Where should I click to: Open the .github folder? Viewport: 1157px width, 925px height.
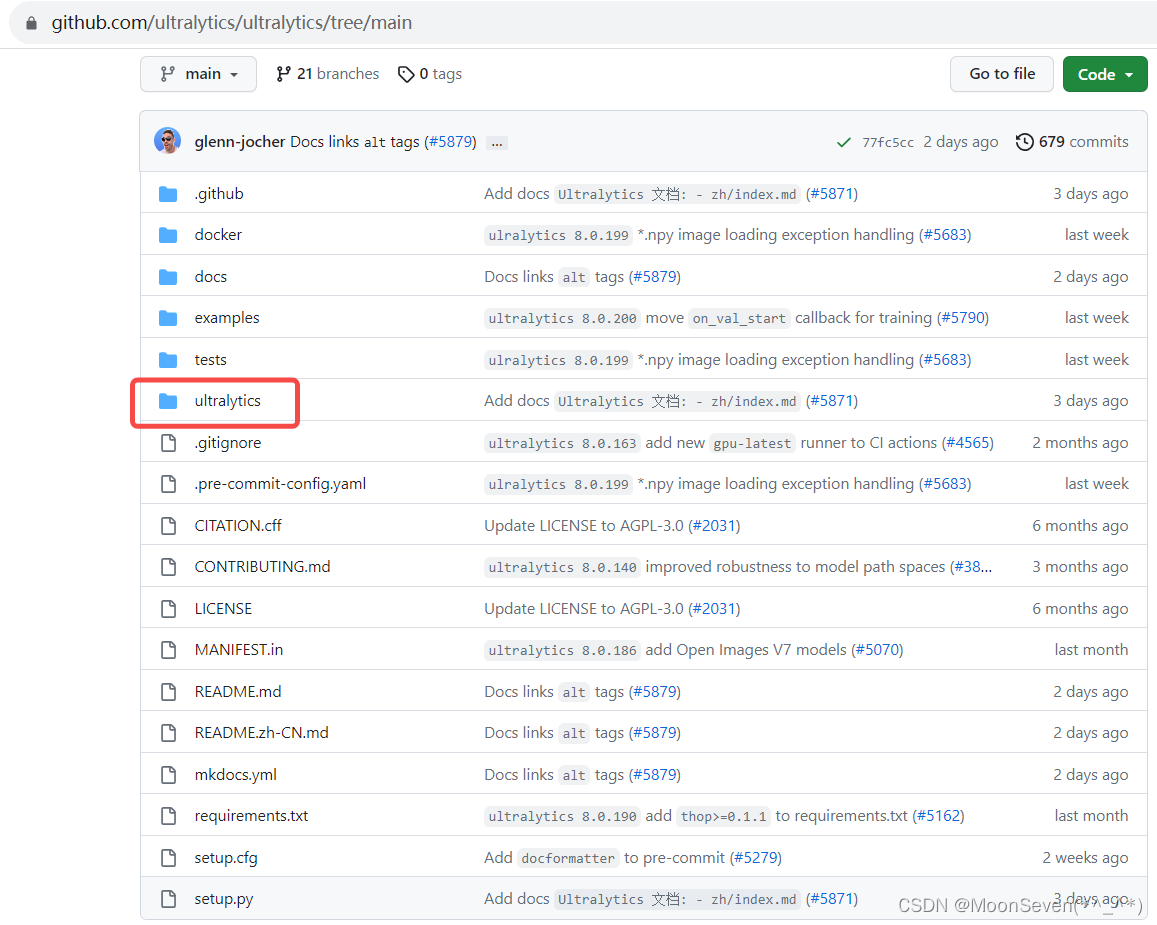tap(219, 193)
